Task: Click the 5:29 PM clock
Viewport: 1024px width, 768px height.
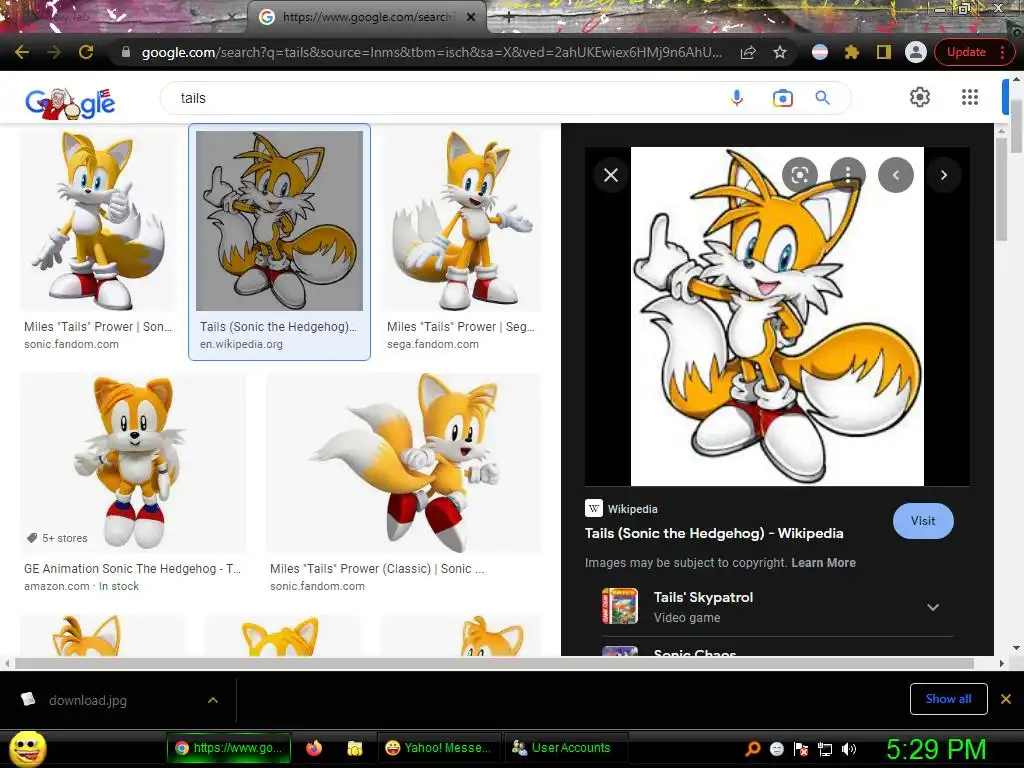Action: tap(935, 749)
